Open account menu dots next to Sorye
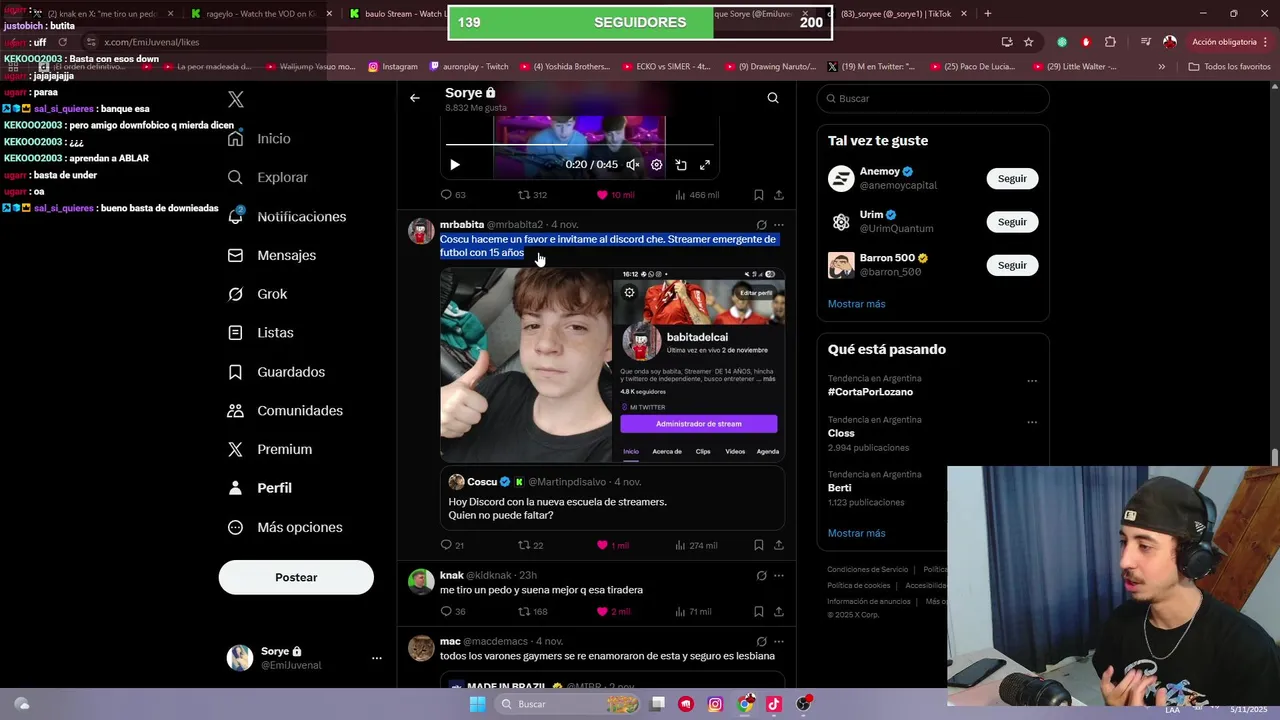This screenshot has height=720, width=1280. click(x=377, y=658)
